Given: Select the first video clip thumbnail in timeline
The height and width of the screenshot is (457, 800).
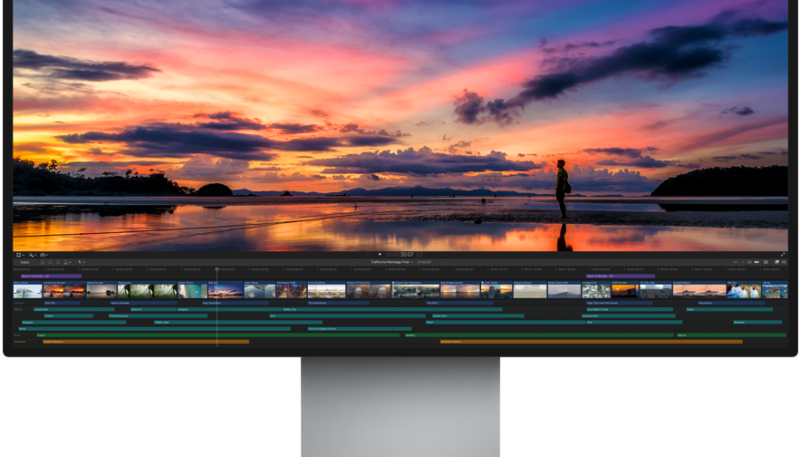Looking at the screenshot, I should (x=28, y=290).
